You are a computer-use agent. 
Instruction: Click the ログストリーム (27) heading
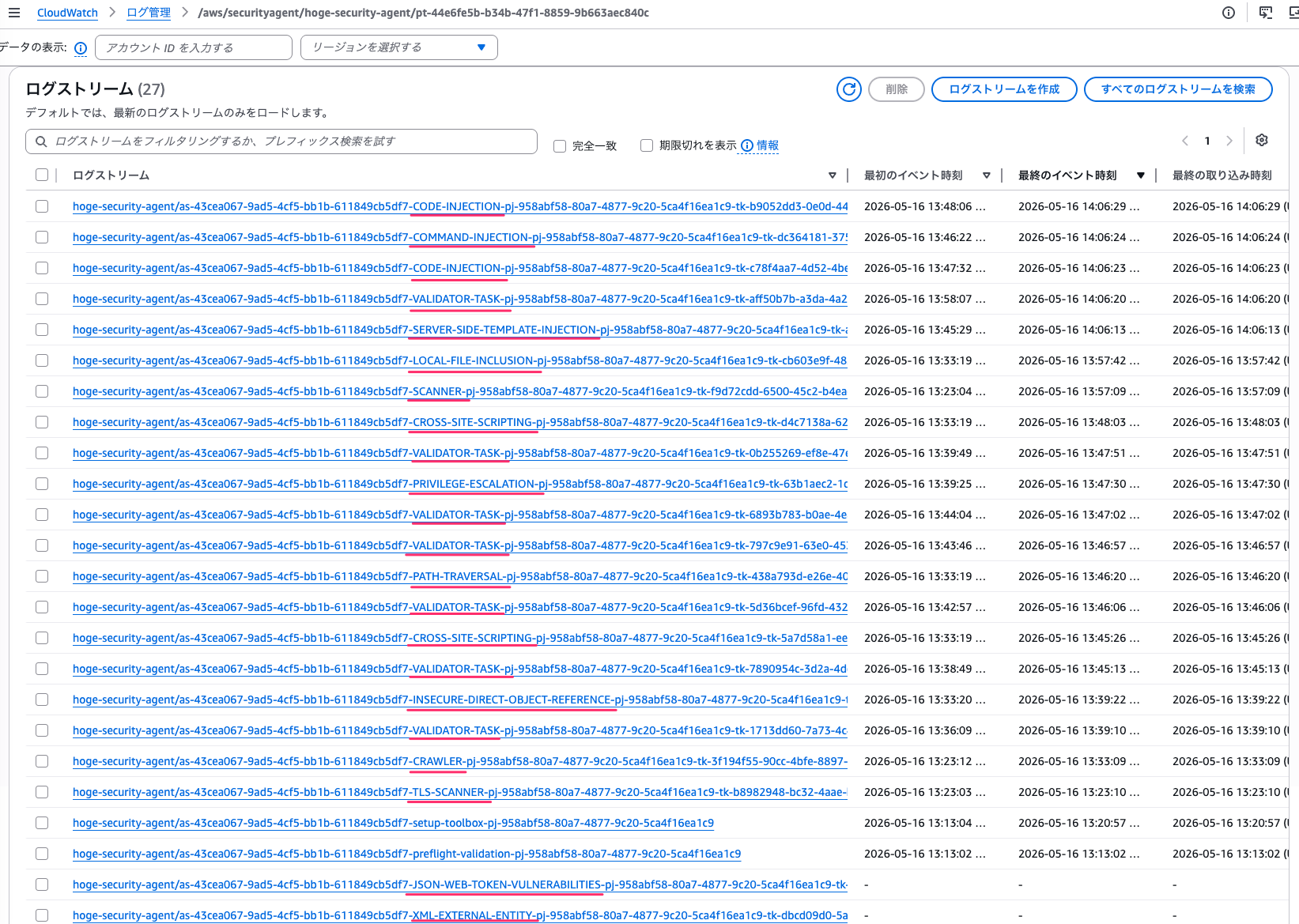point(95,89)
